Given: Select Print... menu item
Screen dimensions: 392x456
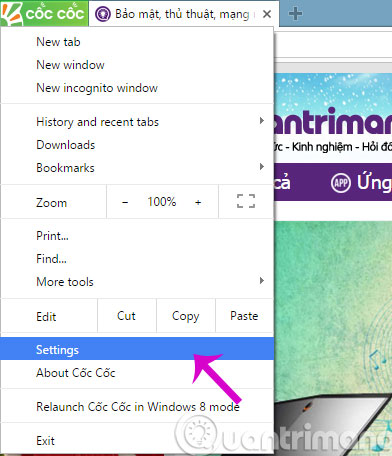Looking at the screenshot, I should pos(137,236).
